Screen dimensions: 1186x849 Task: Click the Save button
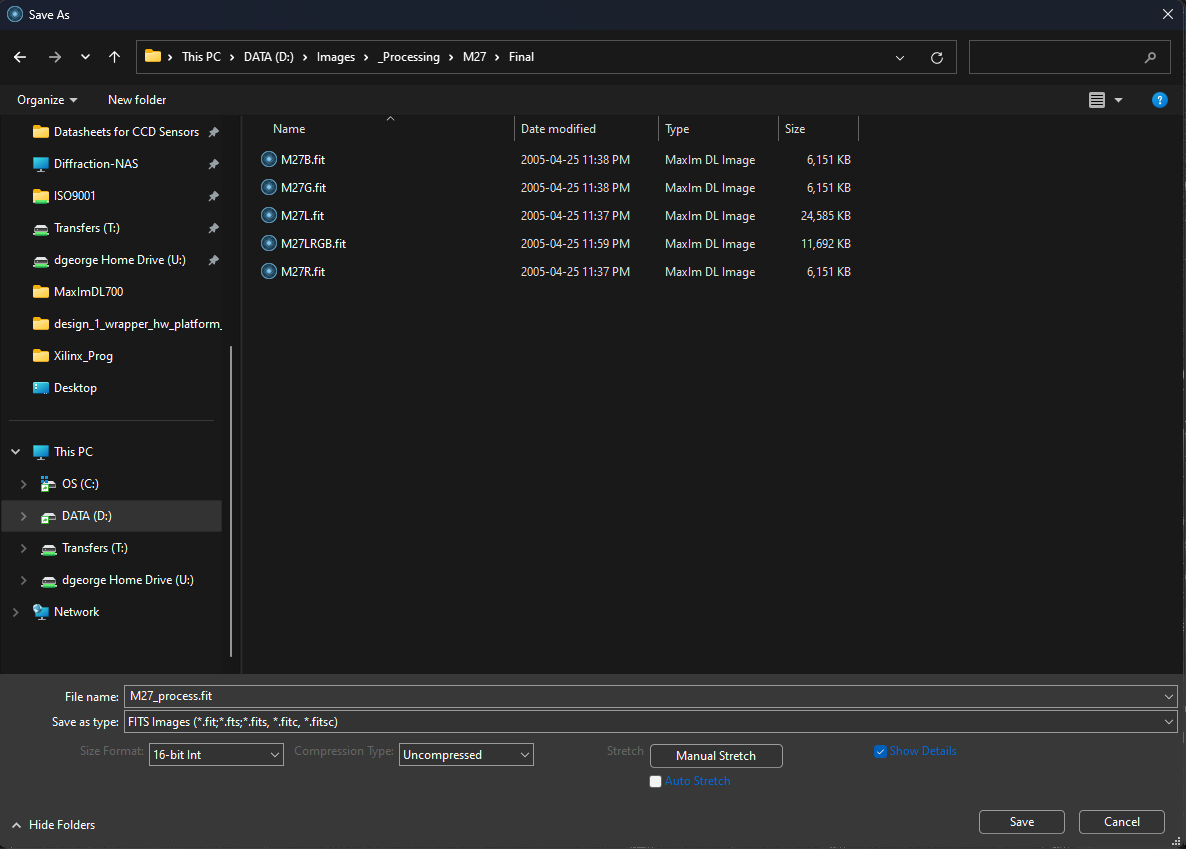pos(1022,822)
